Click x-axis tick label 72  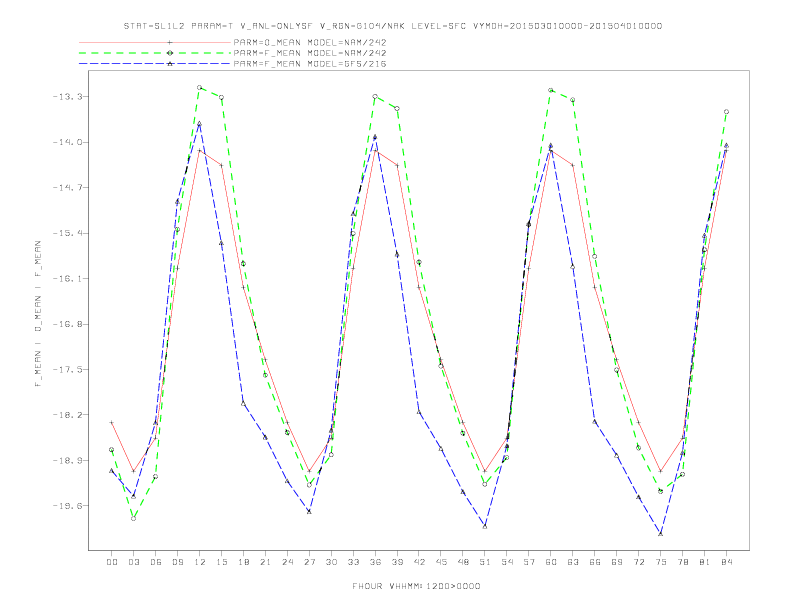pos(639,562)
